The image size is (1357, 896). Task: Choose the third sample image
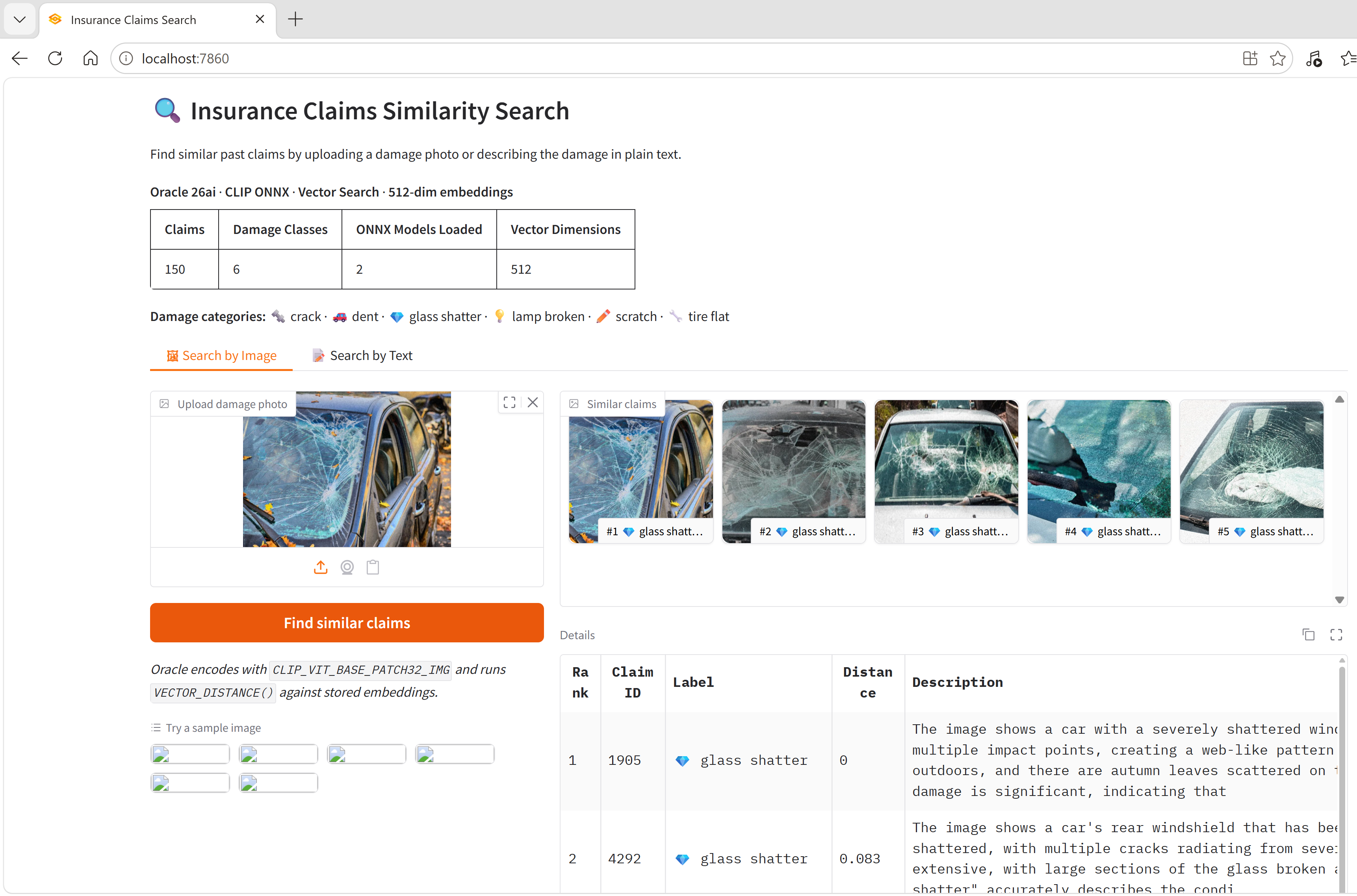[366, 754]
